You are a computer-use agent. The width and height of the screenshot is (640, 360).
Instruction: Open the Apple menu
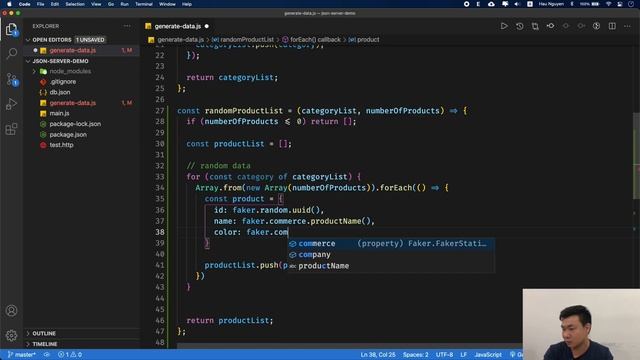pyautogui.click(x=9, y=4)
